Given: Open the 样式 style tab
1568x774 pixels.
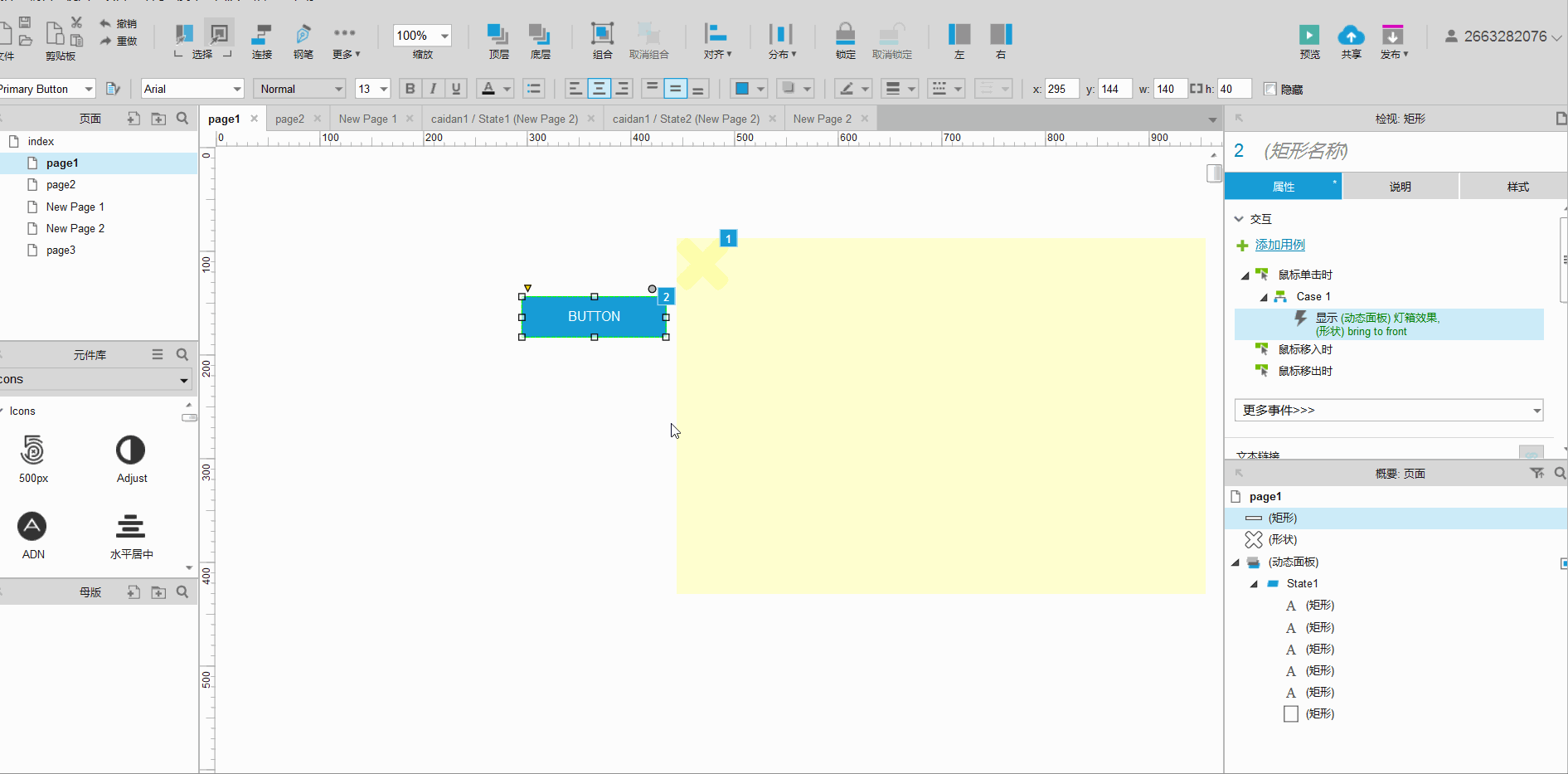Looking at the screenshot, I should click(x=1517, y=187).
